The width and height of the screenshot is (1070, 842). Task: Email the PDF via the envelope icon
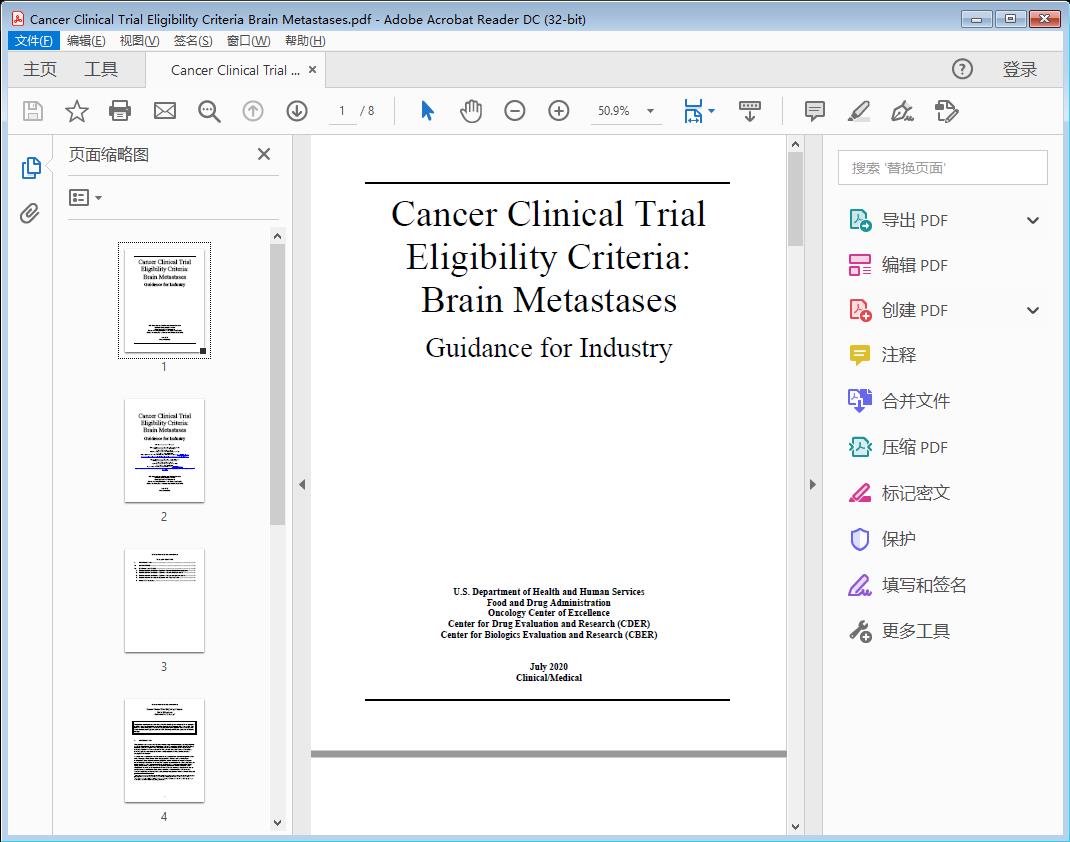point(164,110)
